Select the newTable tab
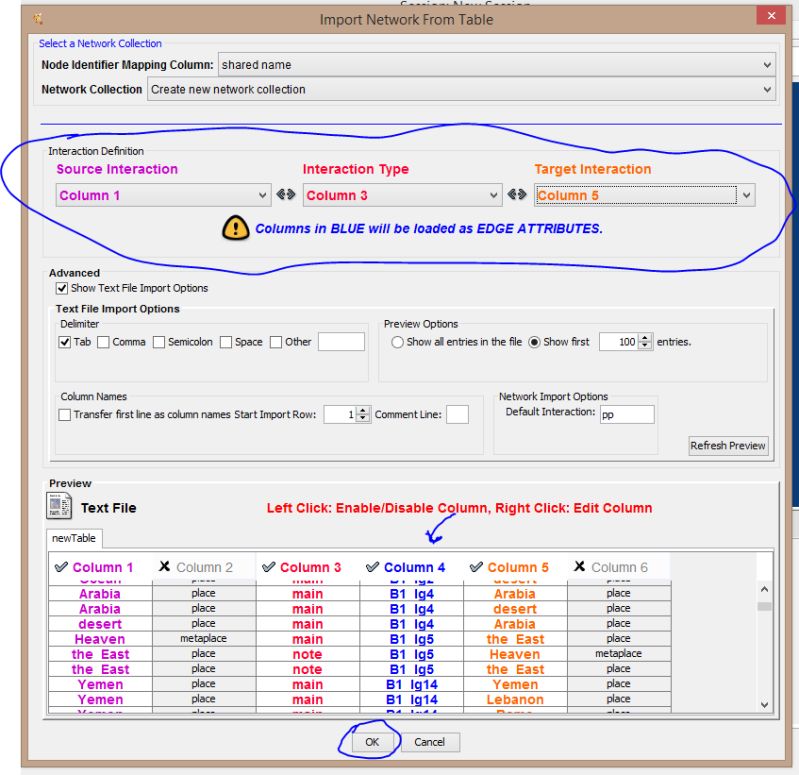This screenshot has height=775, width=799. (74, 538)
